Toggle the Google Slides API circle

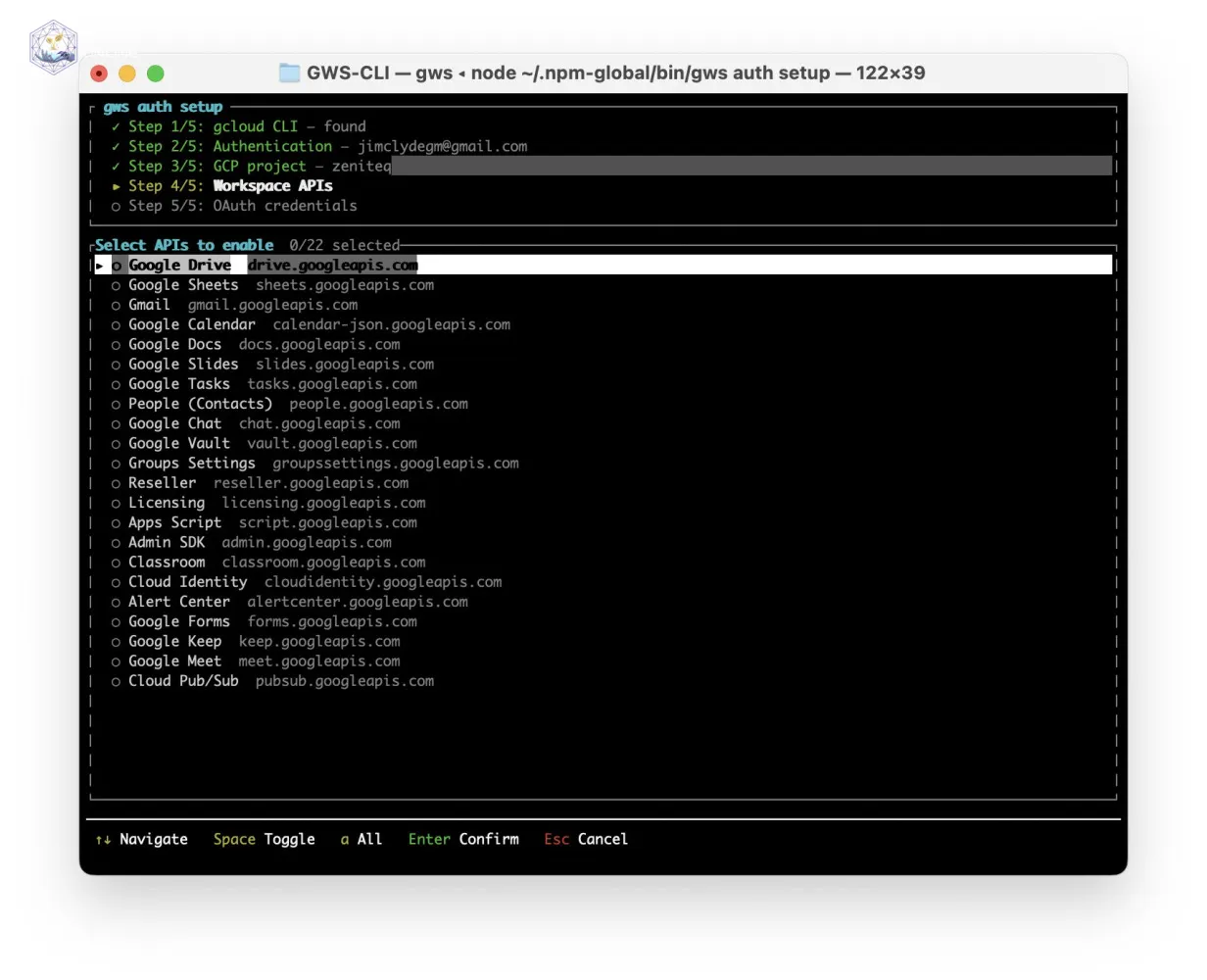[x=117, y=364]
